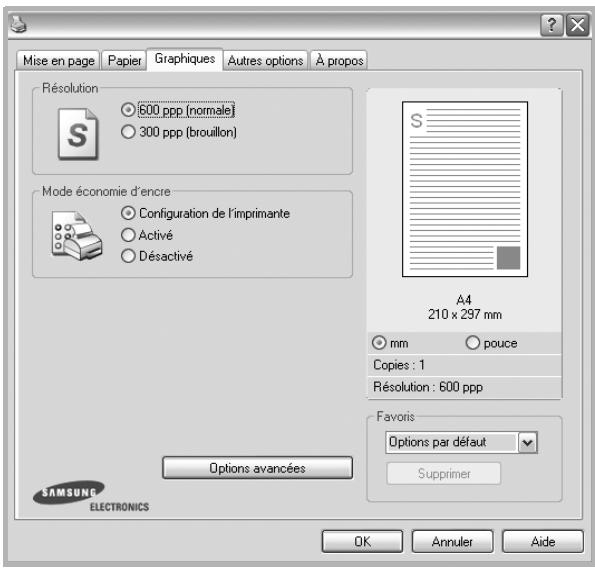Set toner save mode to Activé
This screenshot has width=595, height=570.
tap(147, 235)
